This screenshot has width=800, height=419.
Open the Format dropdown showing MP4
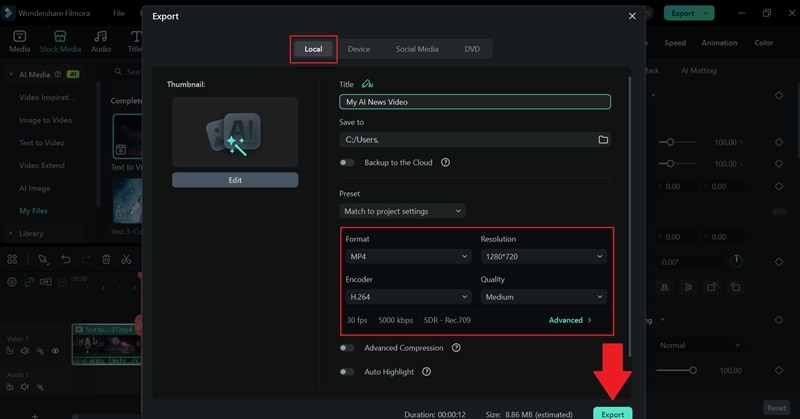(408, 256)
